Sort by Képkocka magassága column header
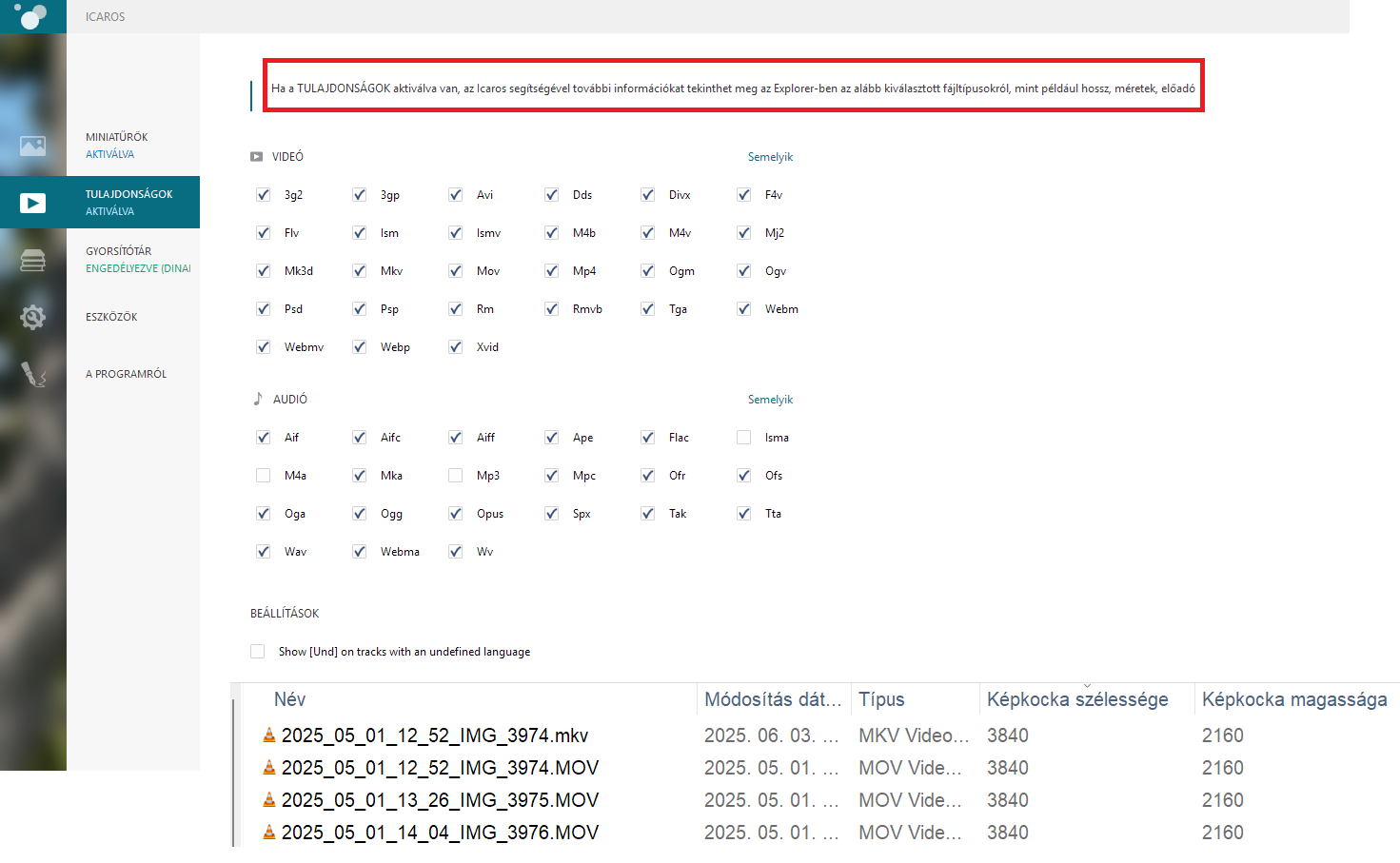Viewport: 1400px width, 863px height. (1295, 699)
